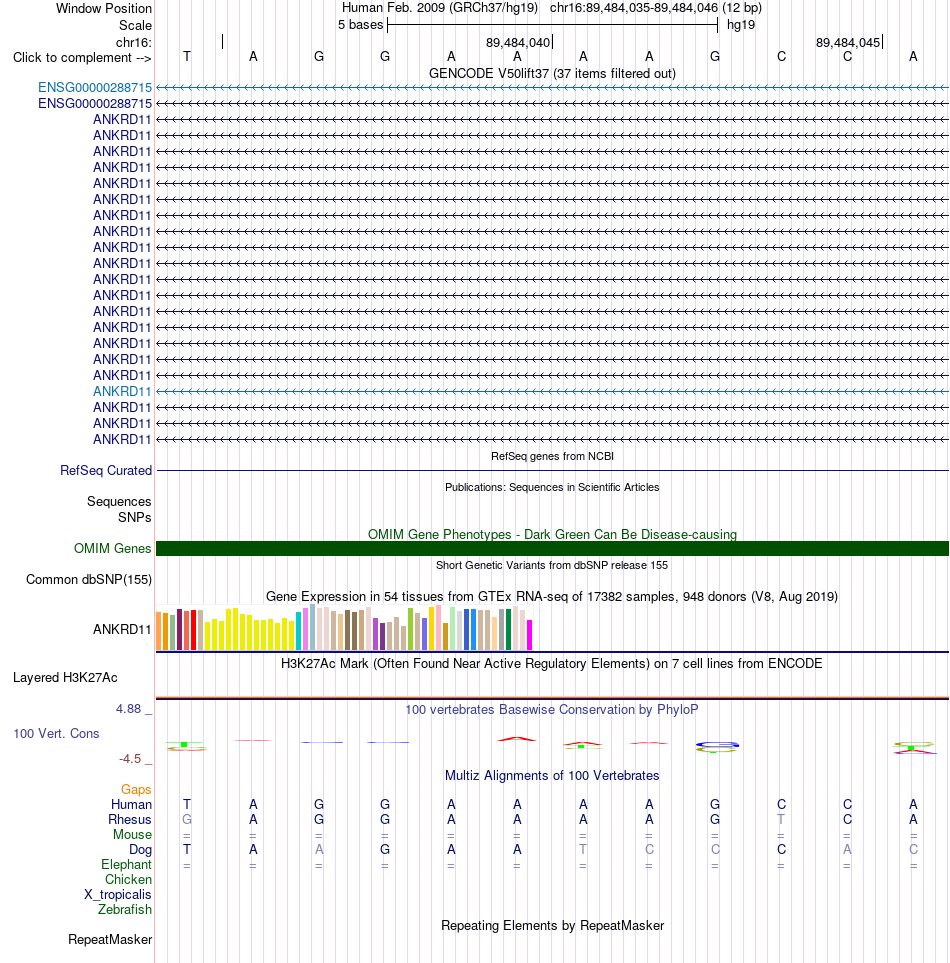
Task: Open the OMIM Gene Phenotypes track title
Action: point(552,534)
